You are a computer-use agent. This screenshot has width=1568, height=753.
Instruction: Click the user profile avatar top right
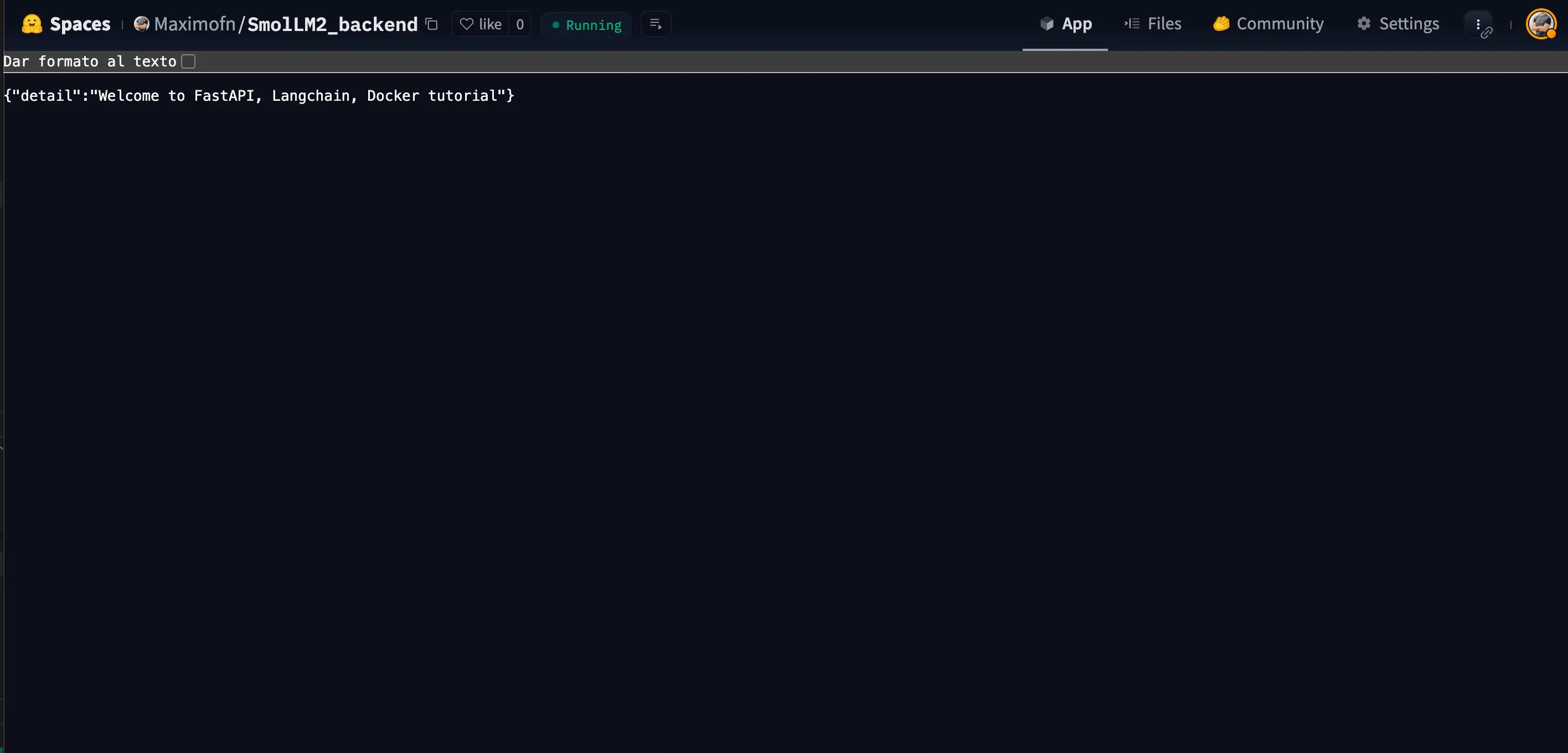(x=1543, y=23)
